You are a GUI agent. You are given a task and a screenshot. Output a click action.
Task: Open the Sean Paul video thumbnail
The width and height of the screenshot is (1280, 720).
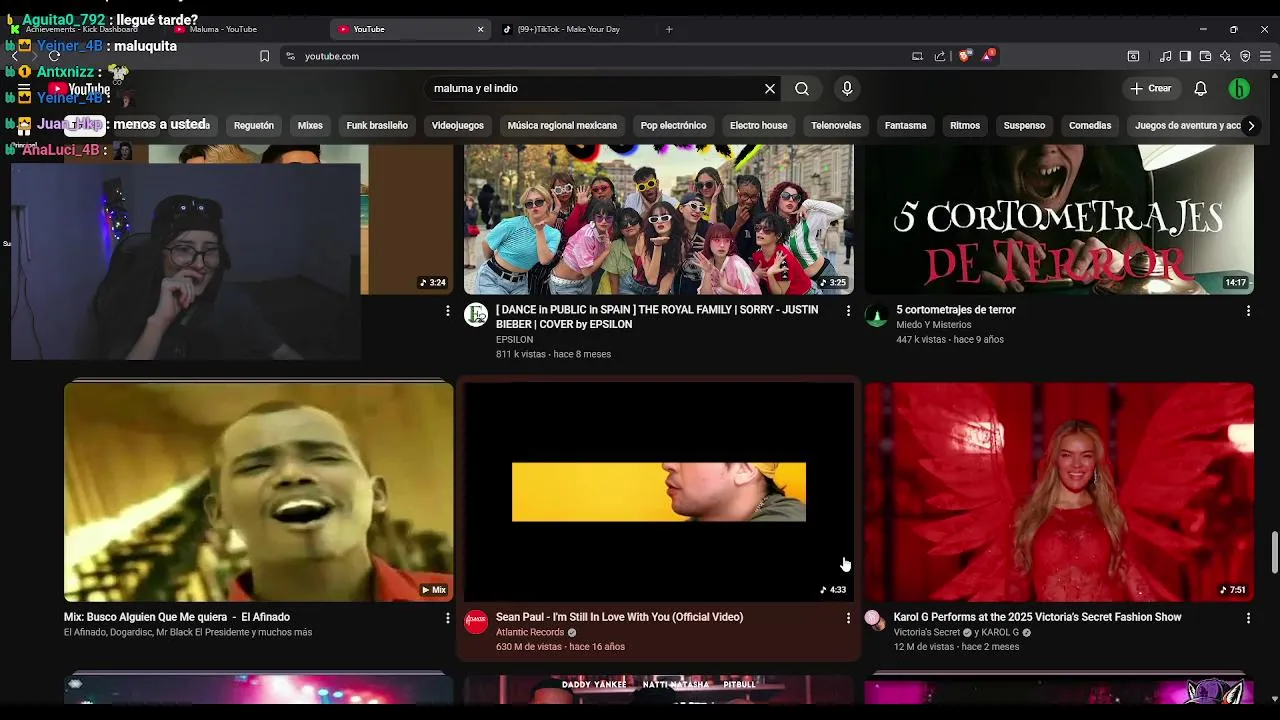pos(658,492)
